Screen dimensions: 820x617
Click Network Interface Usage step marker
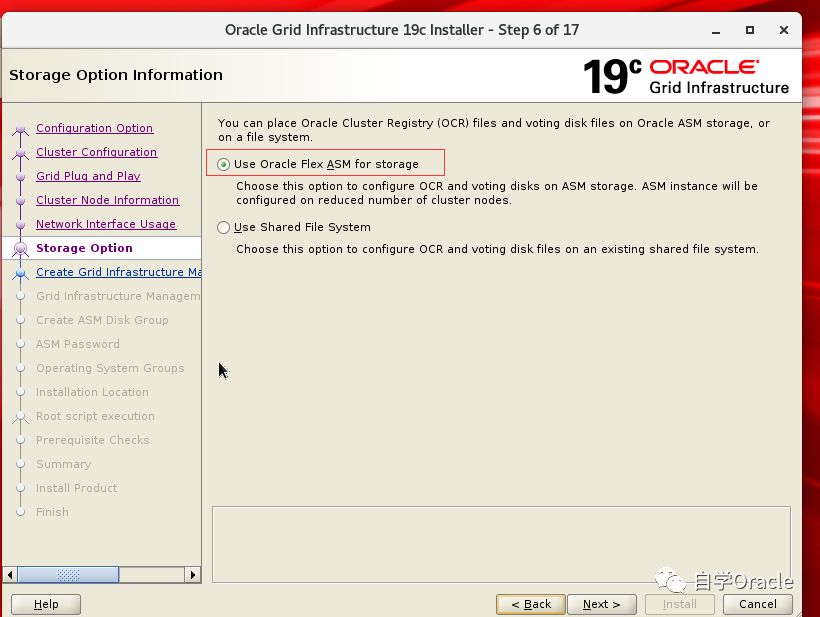[x=20, y=225]
